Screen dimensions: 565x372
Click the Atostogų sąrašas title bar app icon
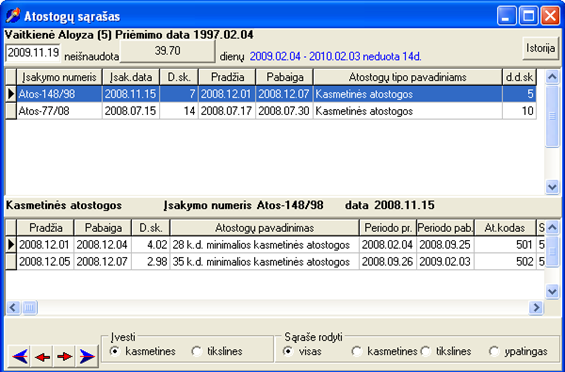pyautogui.click(x=13, y=16)
